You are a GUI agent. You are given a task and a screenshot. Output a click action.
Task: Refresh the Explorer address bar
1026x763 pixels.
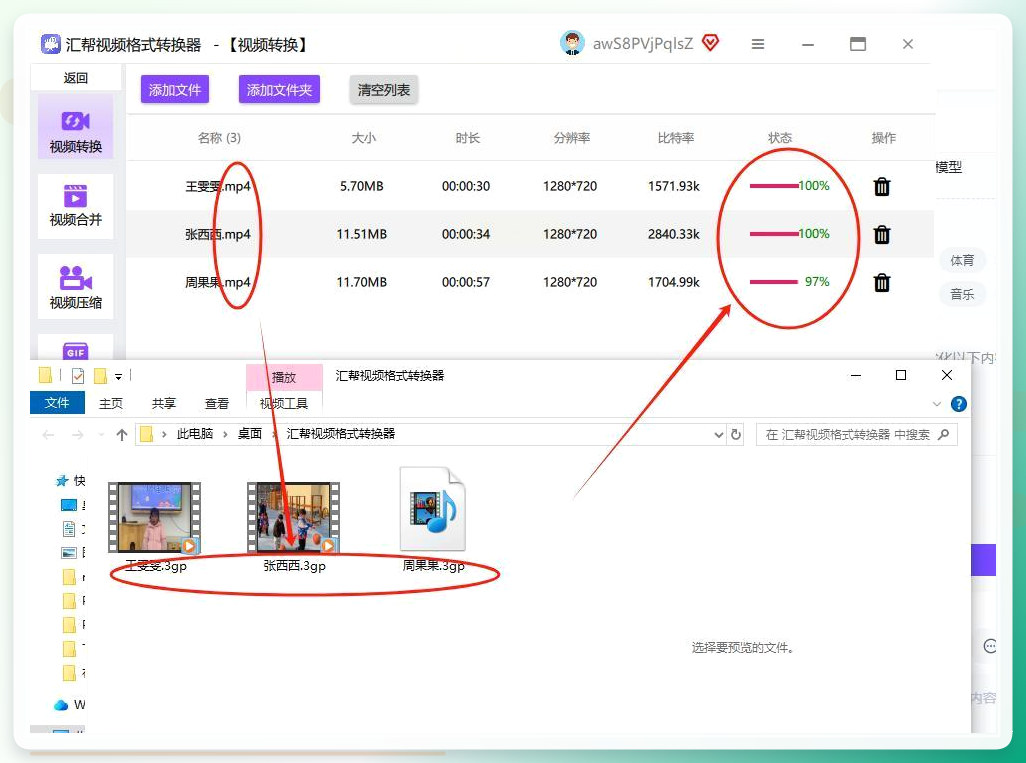(735, 434)
